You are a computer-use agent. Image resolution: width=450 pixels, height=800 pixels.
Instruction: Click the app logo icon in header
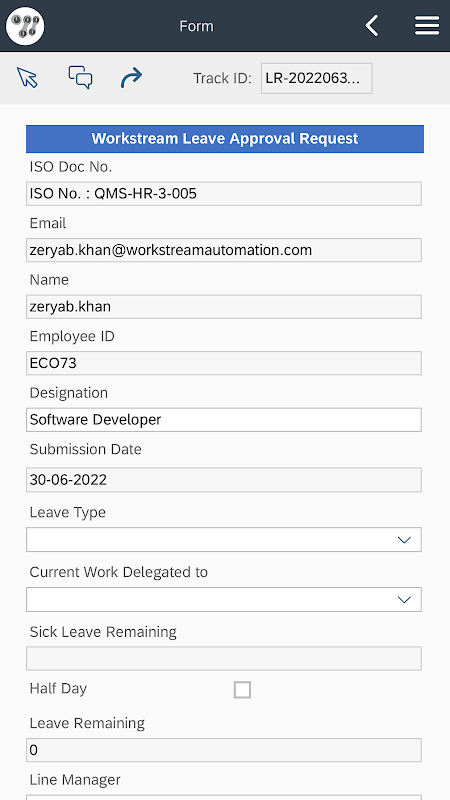25,26
